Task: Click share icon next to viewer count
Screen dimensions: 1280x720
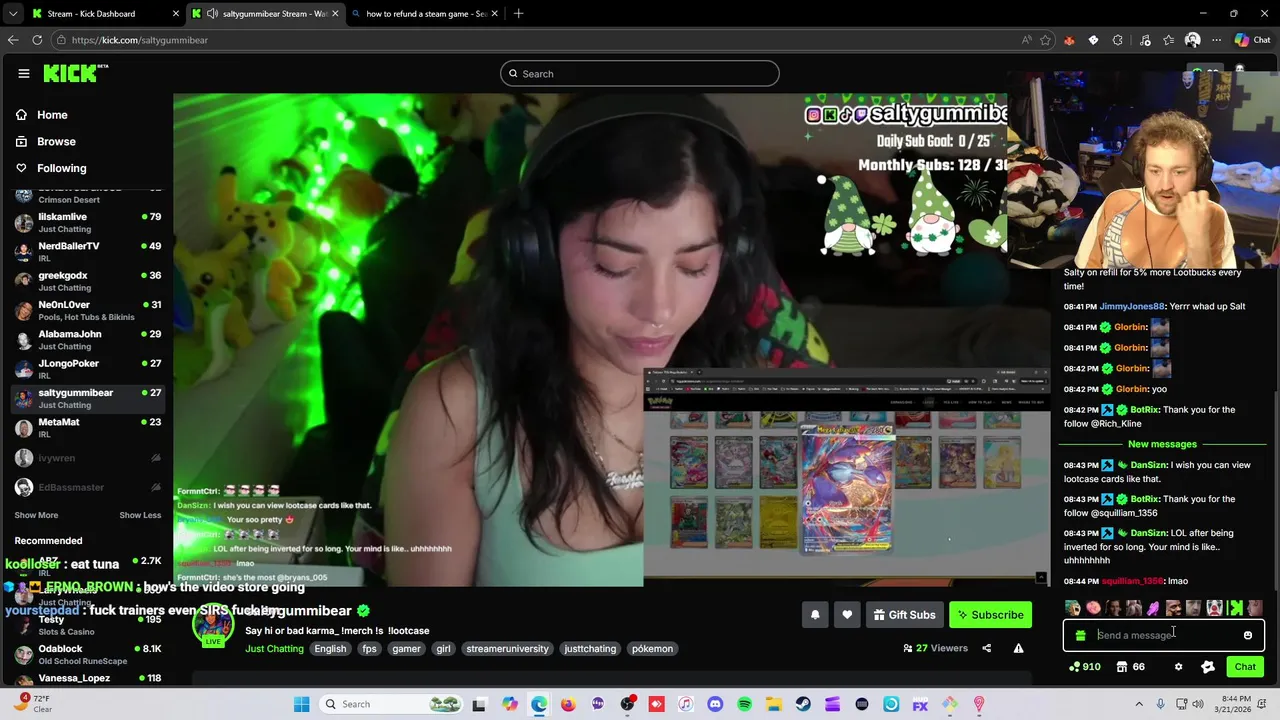Action: tap(986, 648)
